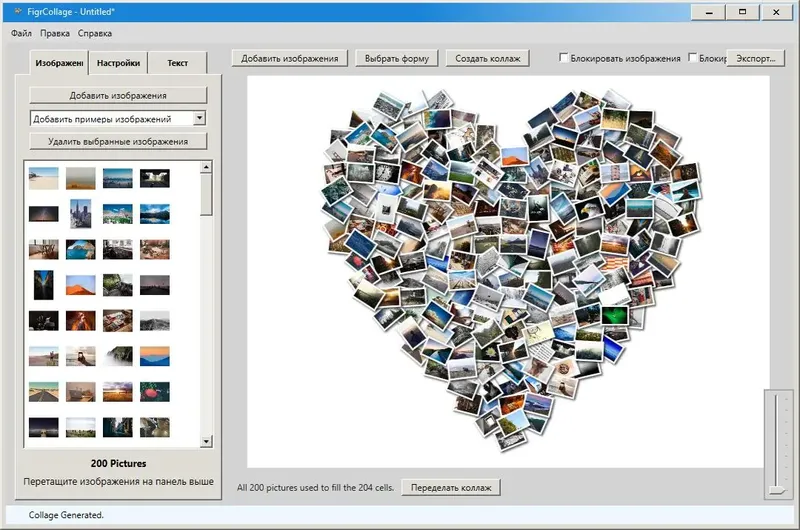Select the hand holding phone thumbnail
800x530 pixels.
tap(80, 356)
